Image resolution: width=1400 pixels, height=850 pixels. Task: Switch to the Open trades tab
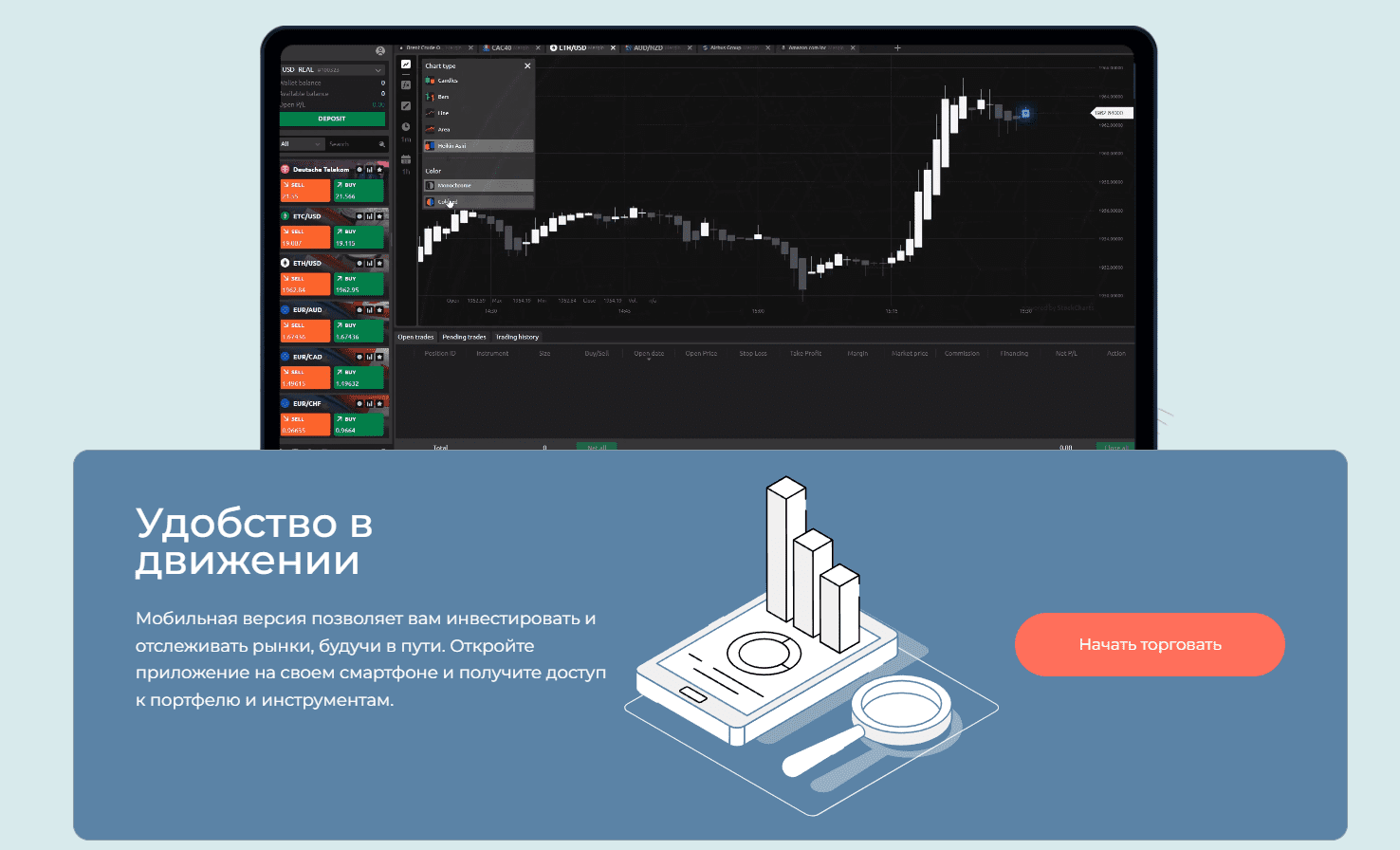pos(415,337)
